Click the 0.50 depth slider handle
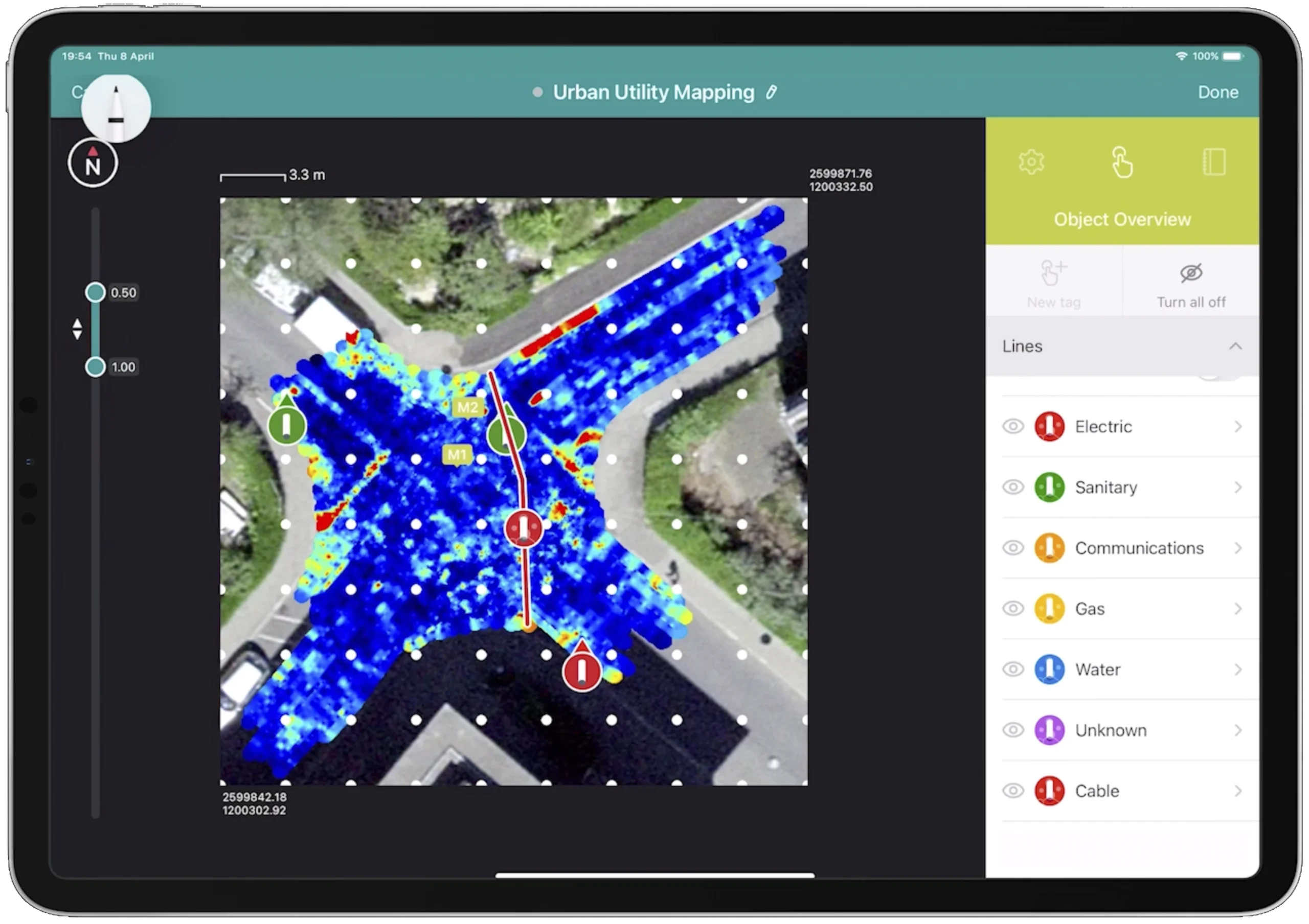The height and width of the screenshot is (924, 1309). (95, 292)
